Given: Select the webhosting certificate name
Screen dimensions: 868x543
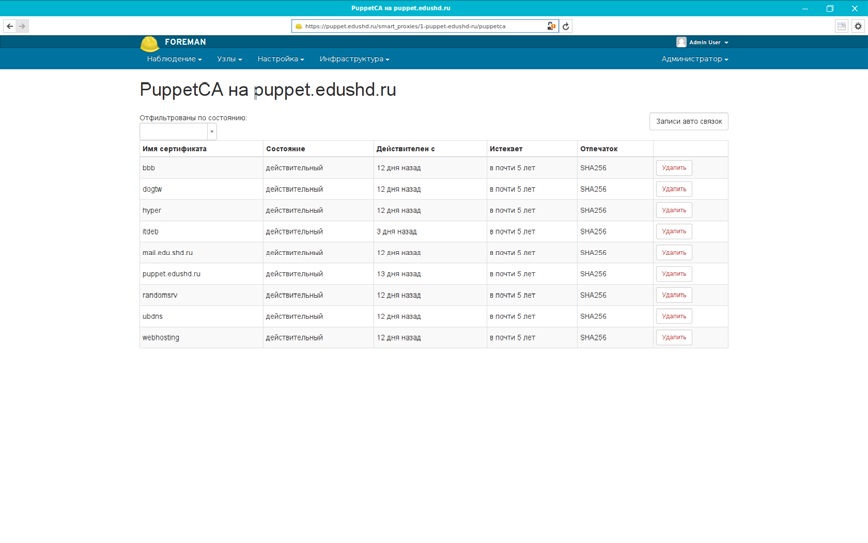Looking at the screenshot, I should click(161, 338).
